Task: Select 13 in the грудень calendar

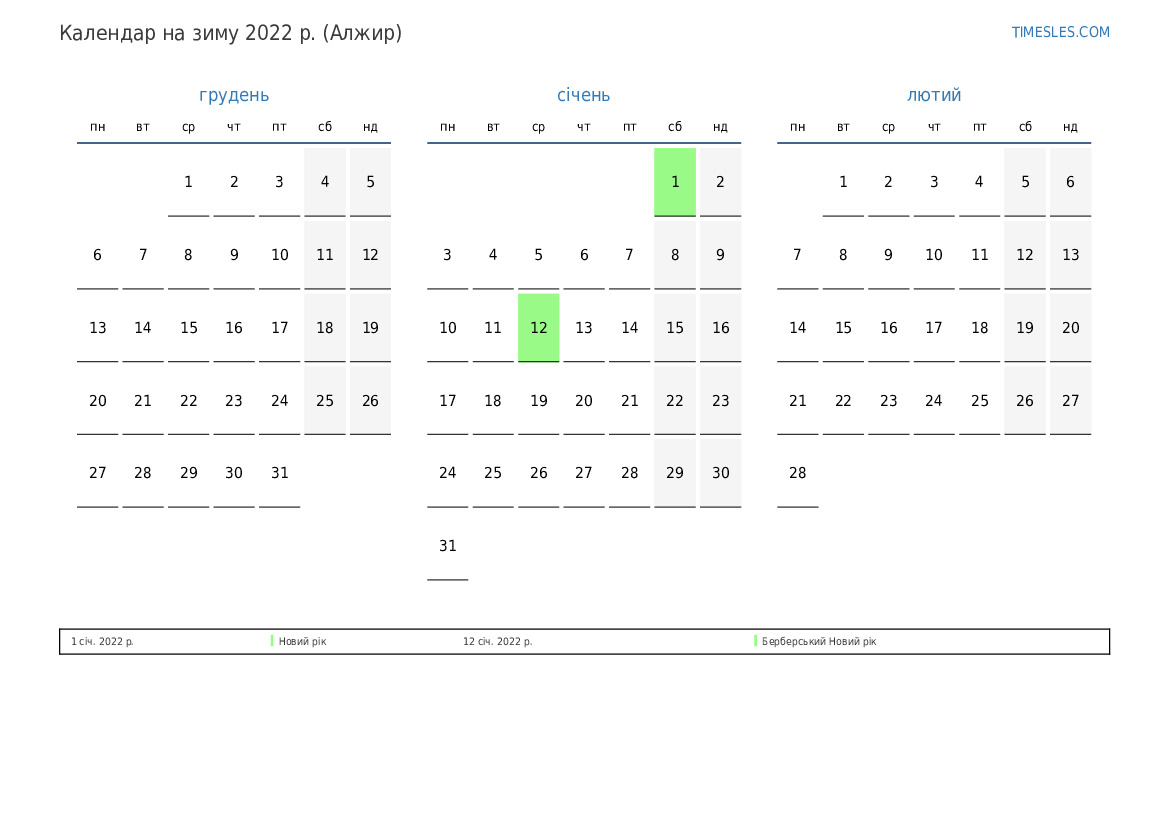Action: [x=98, y=328]
